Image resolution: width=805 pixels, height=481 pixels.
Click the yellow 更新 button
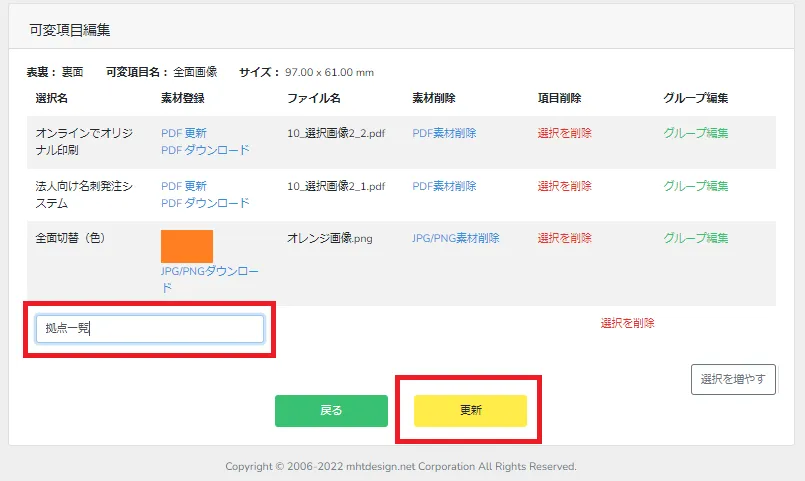[x=470, y=411]
